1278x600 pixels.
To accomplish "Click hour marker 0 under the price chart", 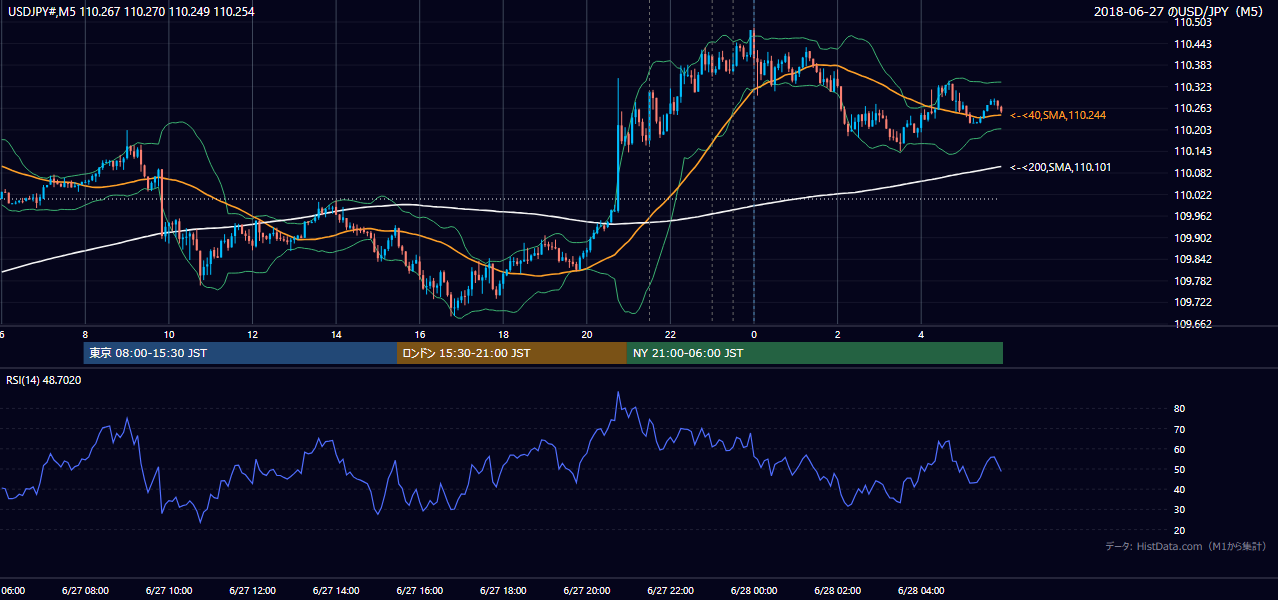I will pos(754,334).
